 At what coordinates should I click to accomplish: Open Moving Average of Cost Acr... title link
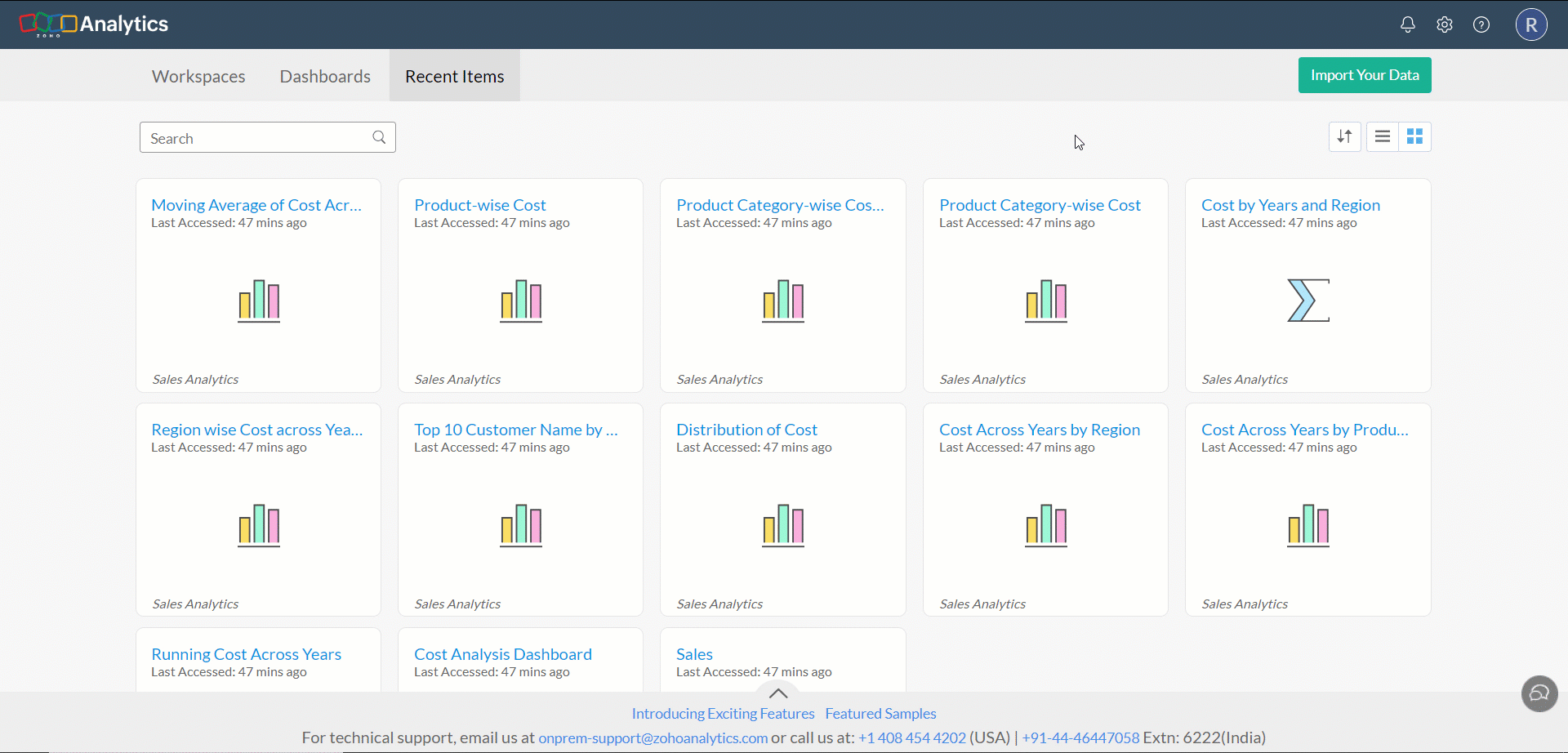click(x=256, y=205)
